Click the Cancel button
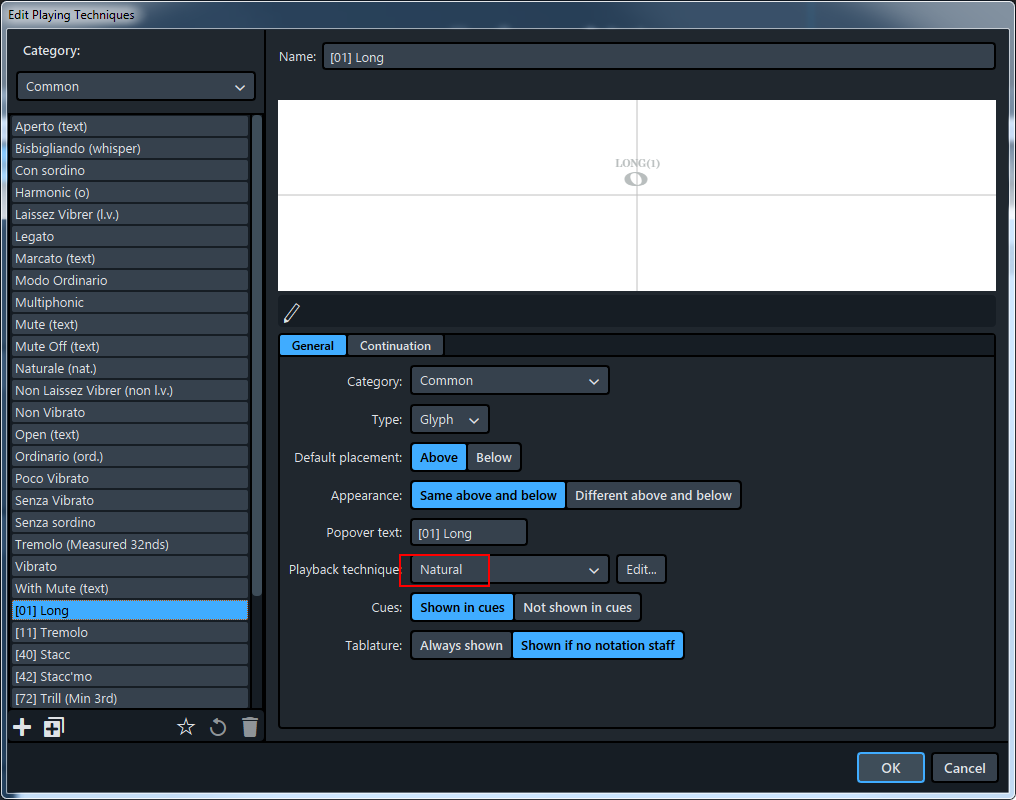 (964, 768)
